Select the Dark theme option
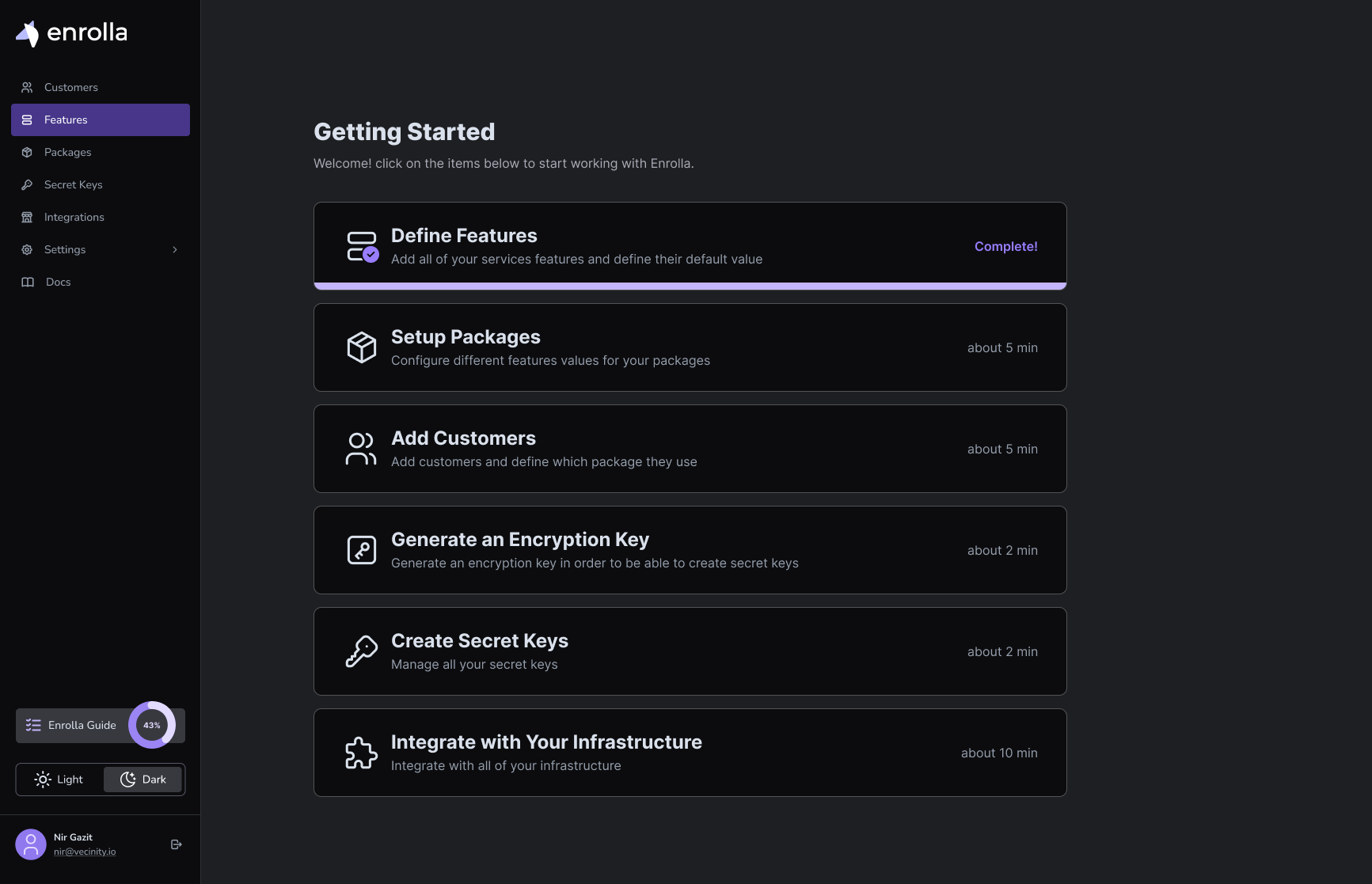Screen dimensions: 1372x884 click(143, 780)
